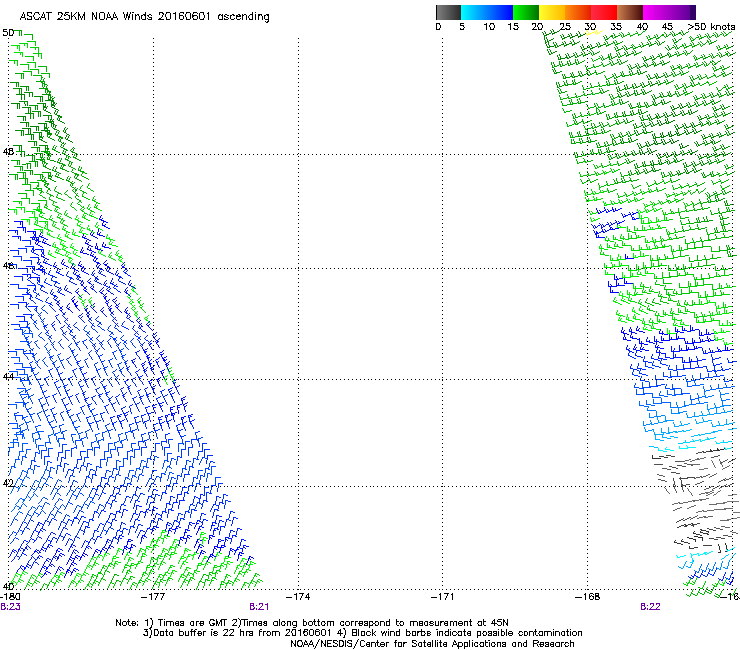740x650 pixels.
Task: Click the brown 35-40 knots legend color
Action: [x=630, y=12]
